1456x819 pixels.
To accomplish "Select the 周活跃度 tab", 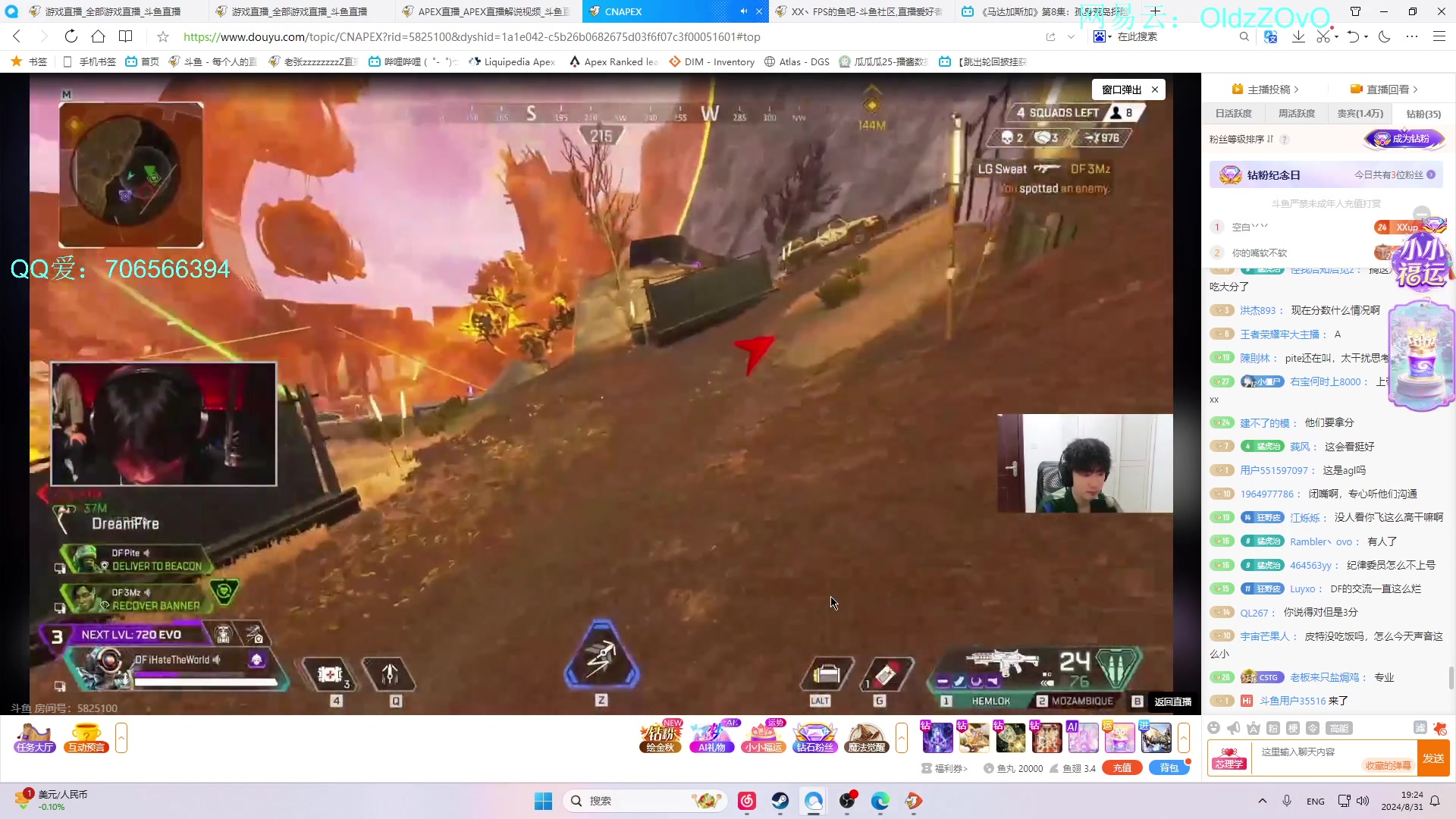I will tap(1296, 114).
